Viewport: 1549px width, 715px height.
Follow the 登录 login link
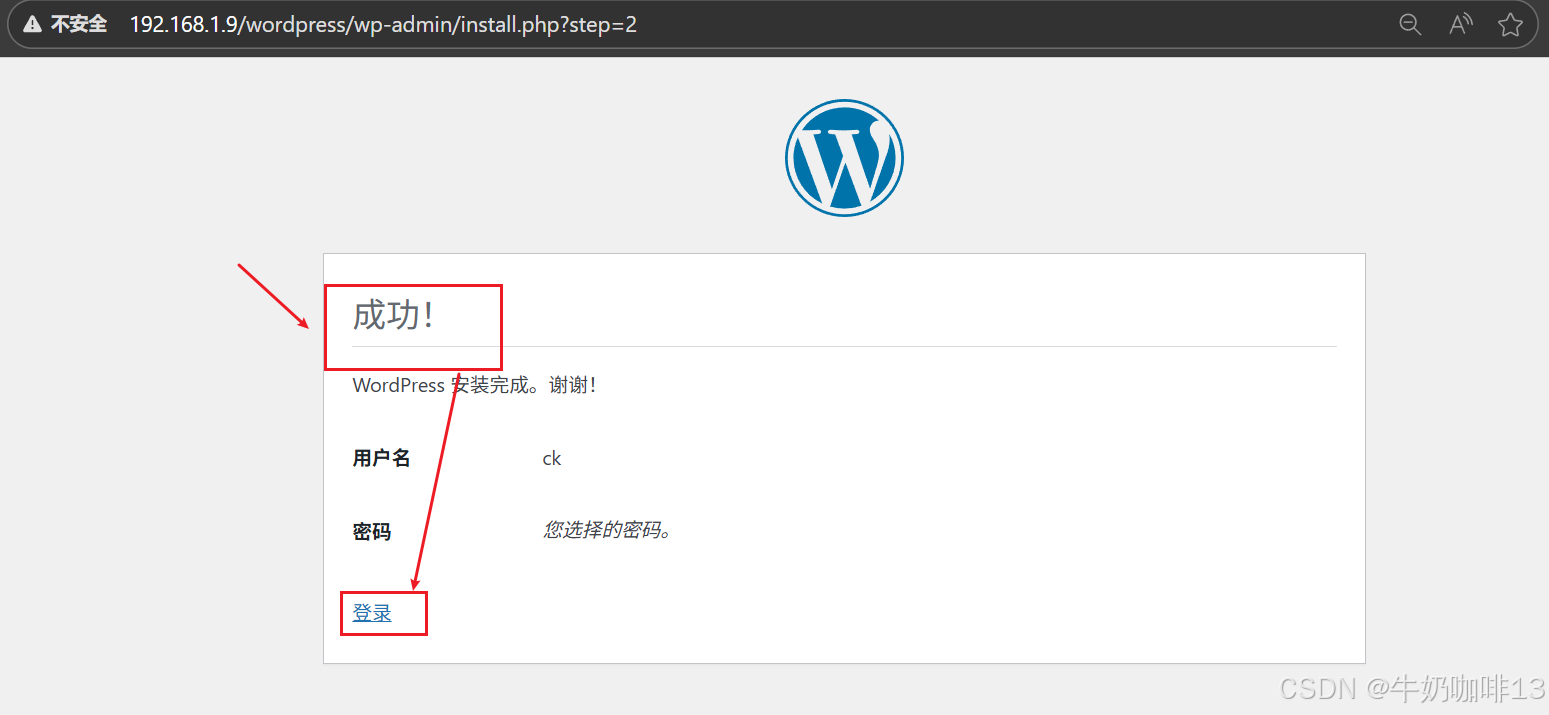[372, 613]
